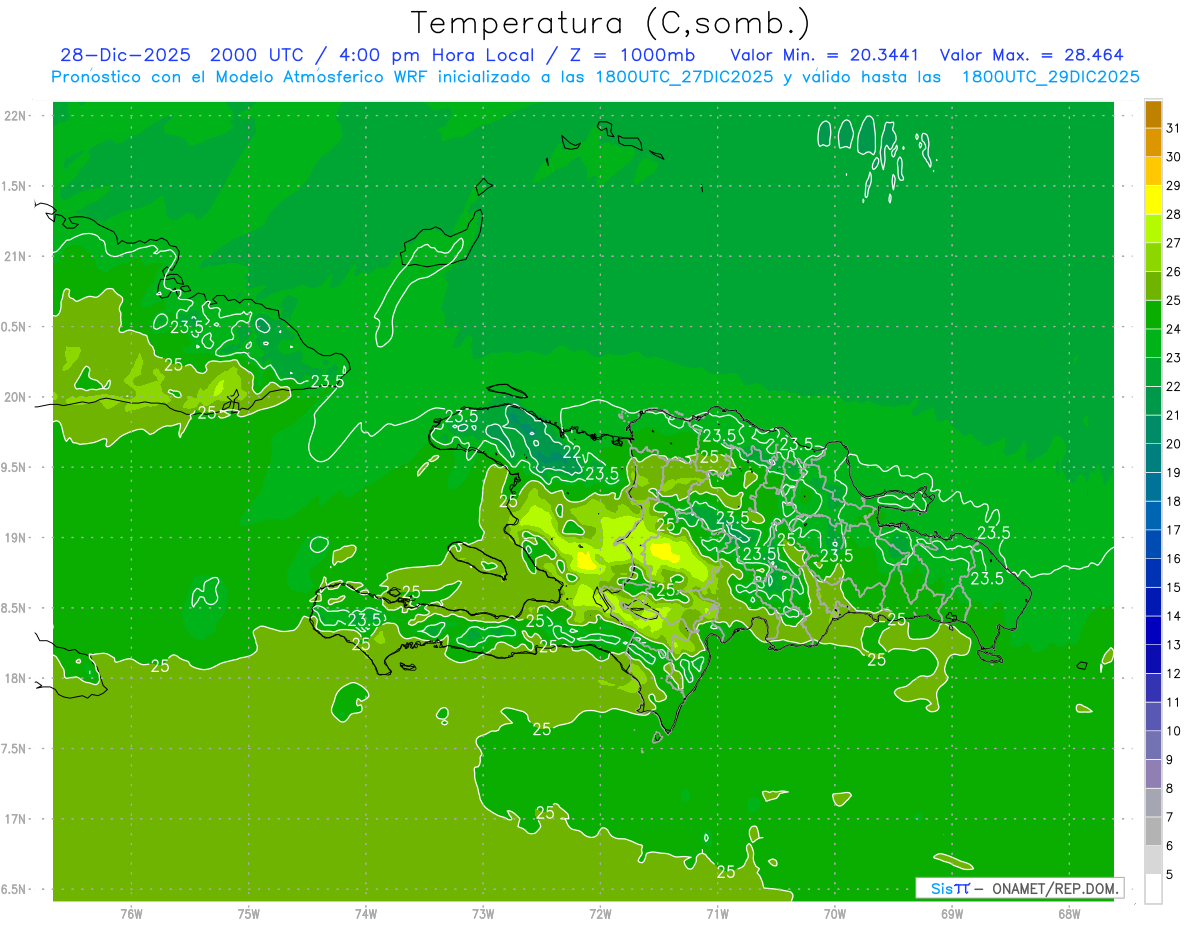Click the "27" label on the color scale
Screen dimensions: 1200x927
[x=1174, y=243]
